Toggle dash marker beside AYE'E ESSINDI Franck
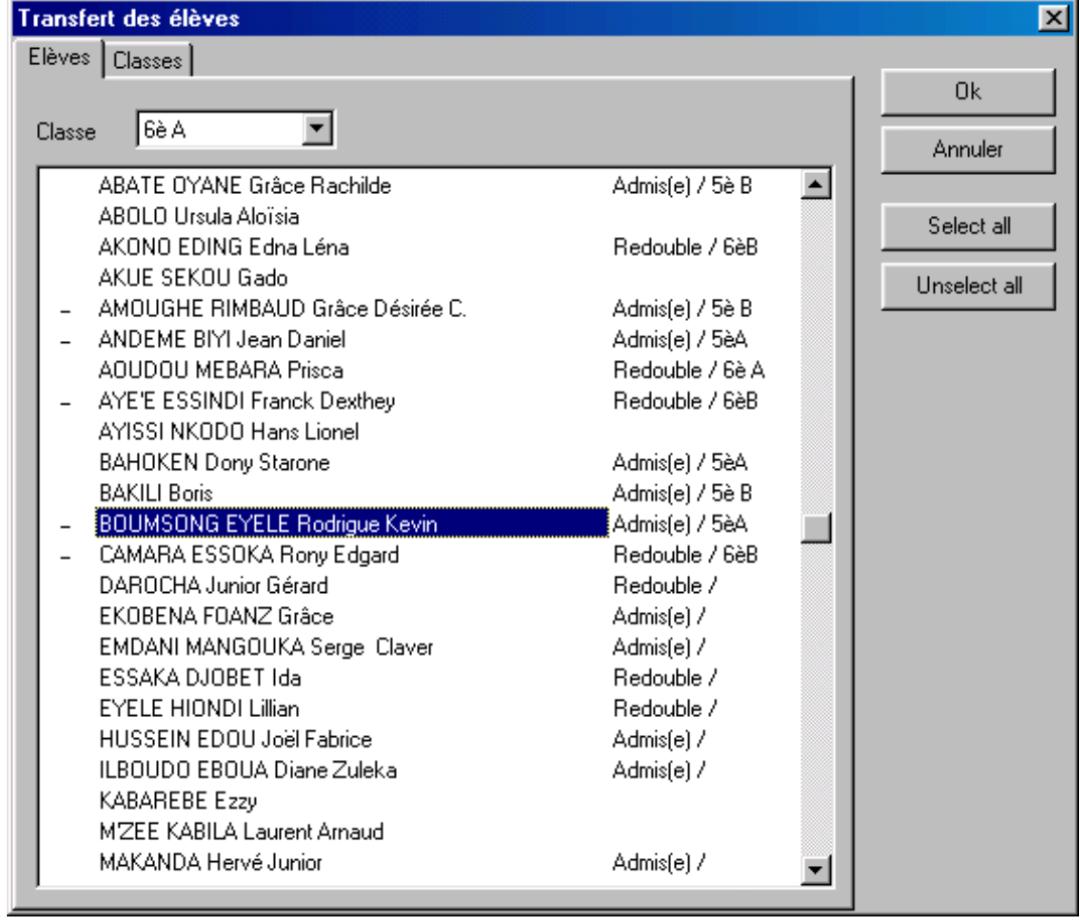 point(66,403)
